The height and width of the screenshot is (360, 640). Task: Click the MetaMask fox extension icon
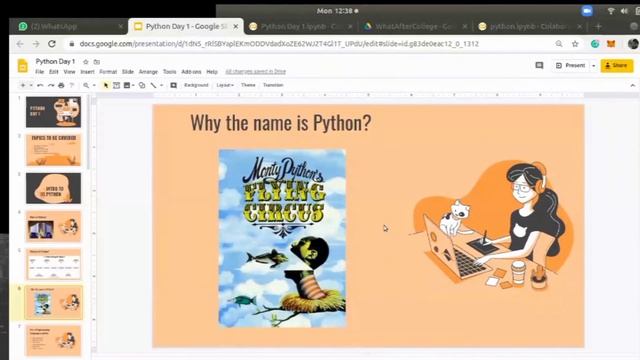point(611,44)
